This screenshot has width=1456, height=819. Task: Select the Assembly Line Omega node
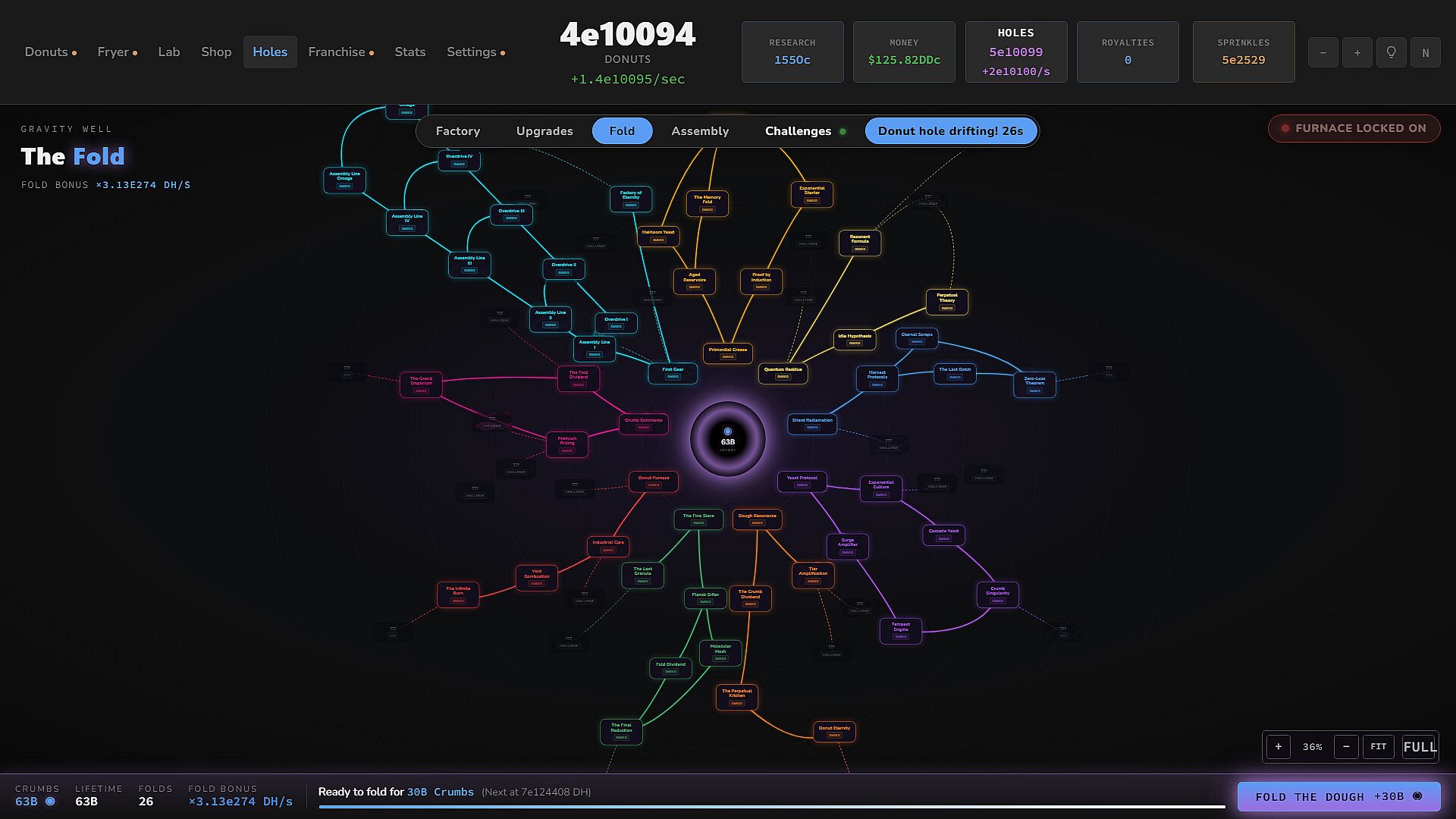pyautogui.click(x=344, y=180)
